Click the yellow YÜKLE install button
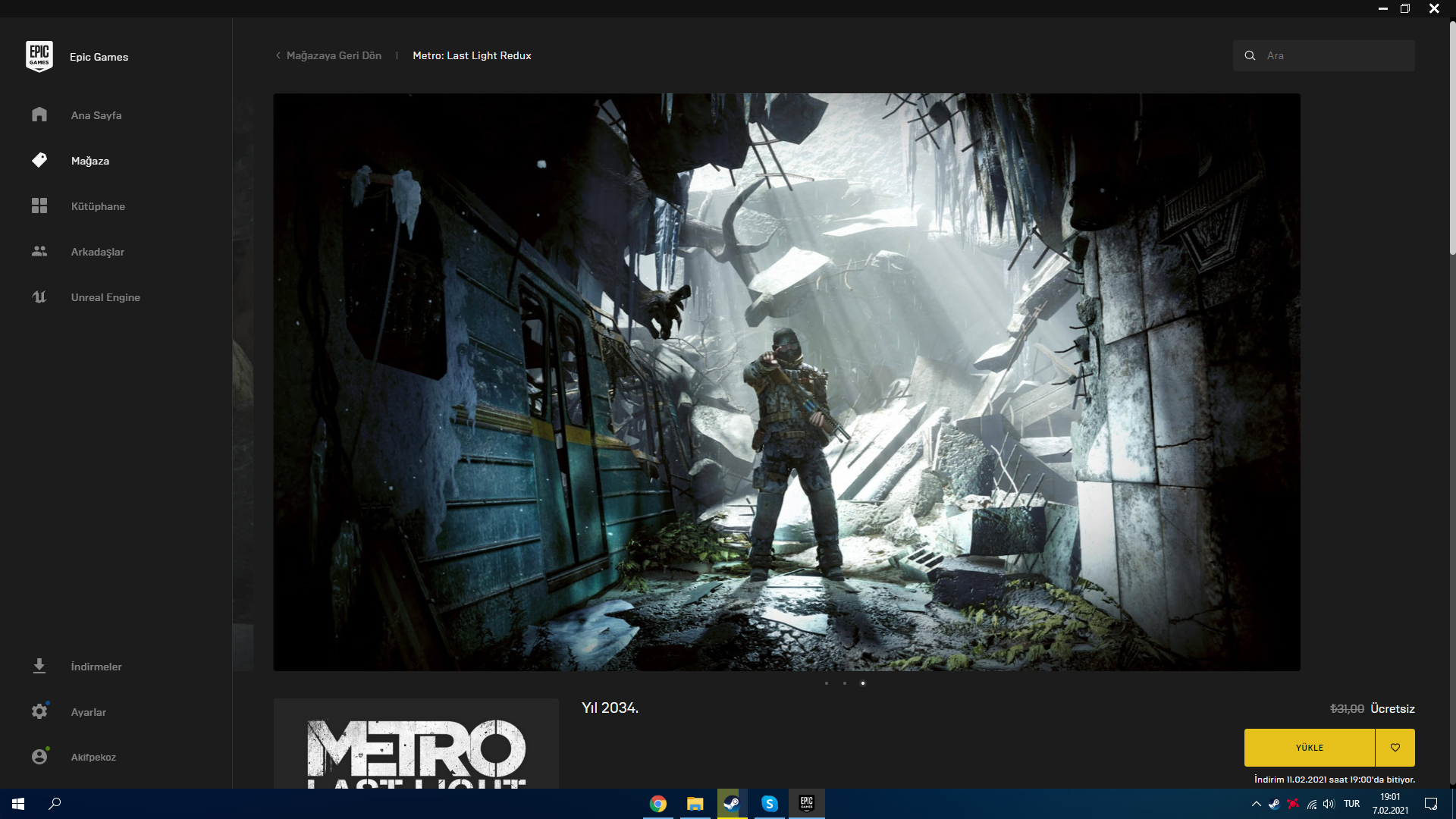The height and width of the screenshot is (819, 1456). pos(1309,748)
